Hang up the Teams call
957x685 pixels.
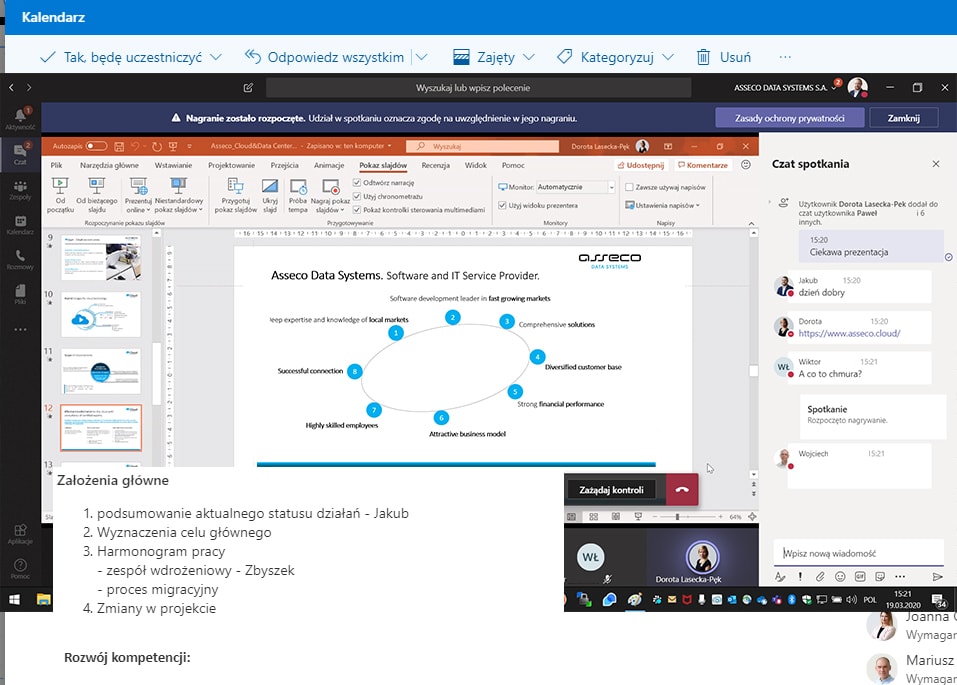click(682, 490)
